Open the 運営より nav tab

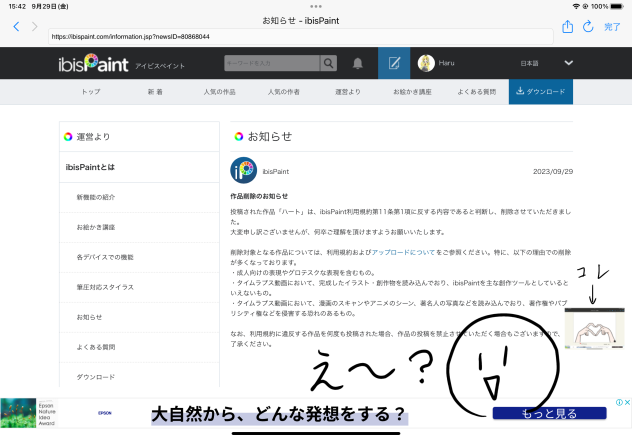[348, 92]
